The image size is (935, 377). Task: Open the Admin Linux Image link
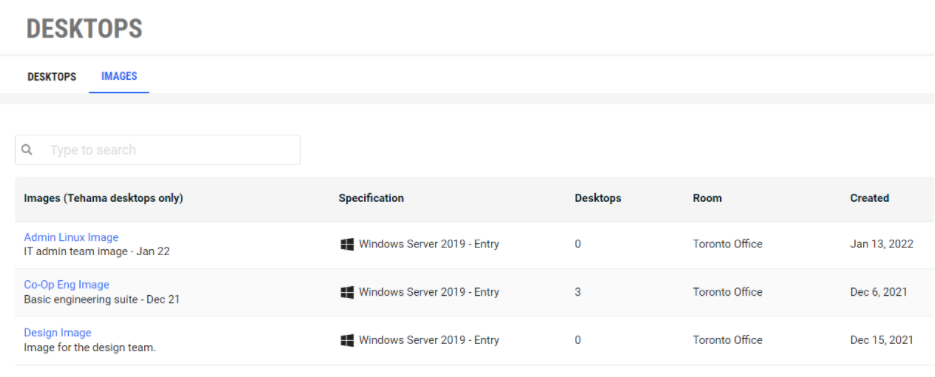tap(71, 237)
